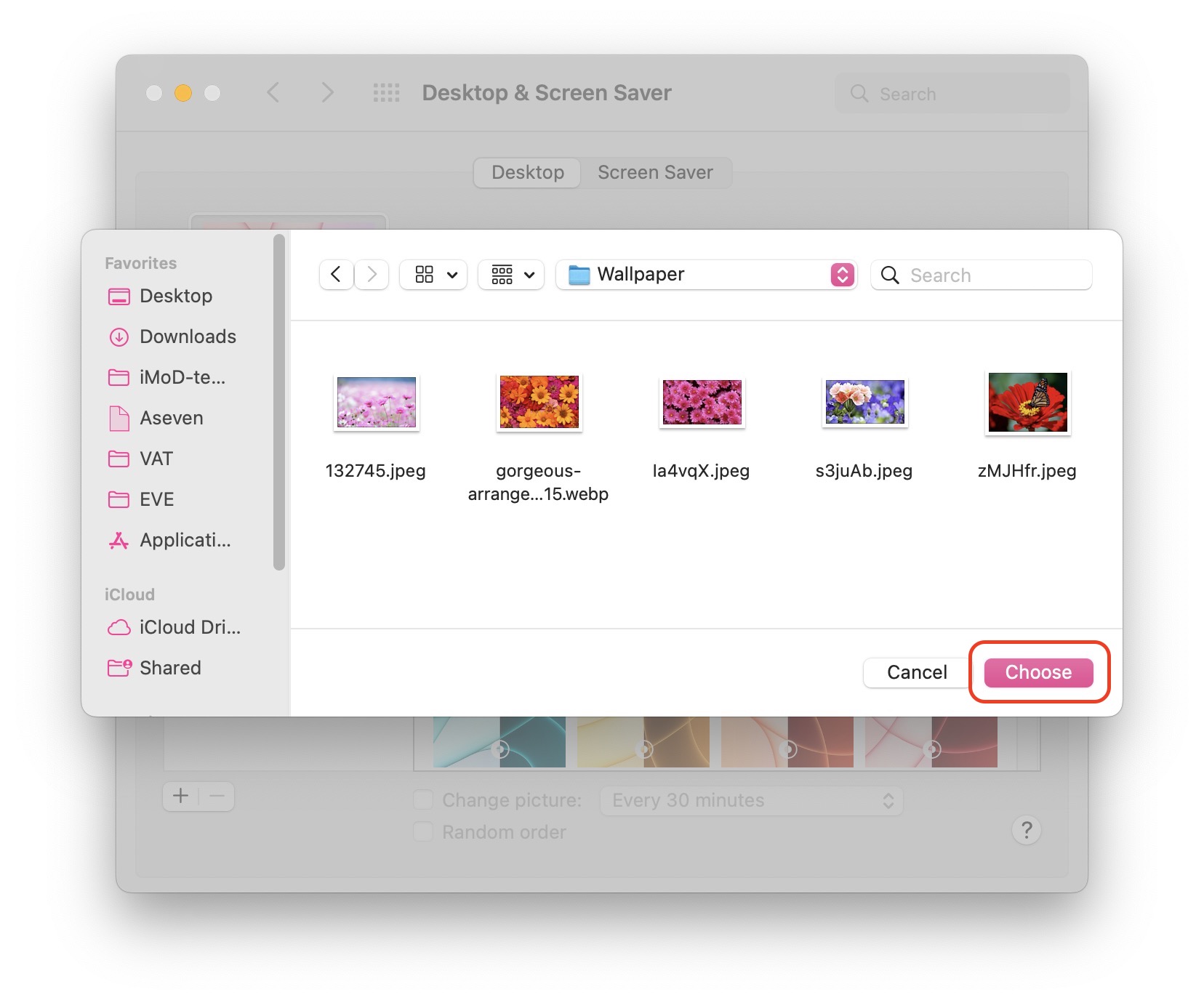Select Desktop in Favorites sidebar
Screen dimensions: 1204x1000
pos(175,296)
